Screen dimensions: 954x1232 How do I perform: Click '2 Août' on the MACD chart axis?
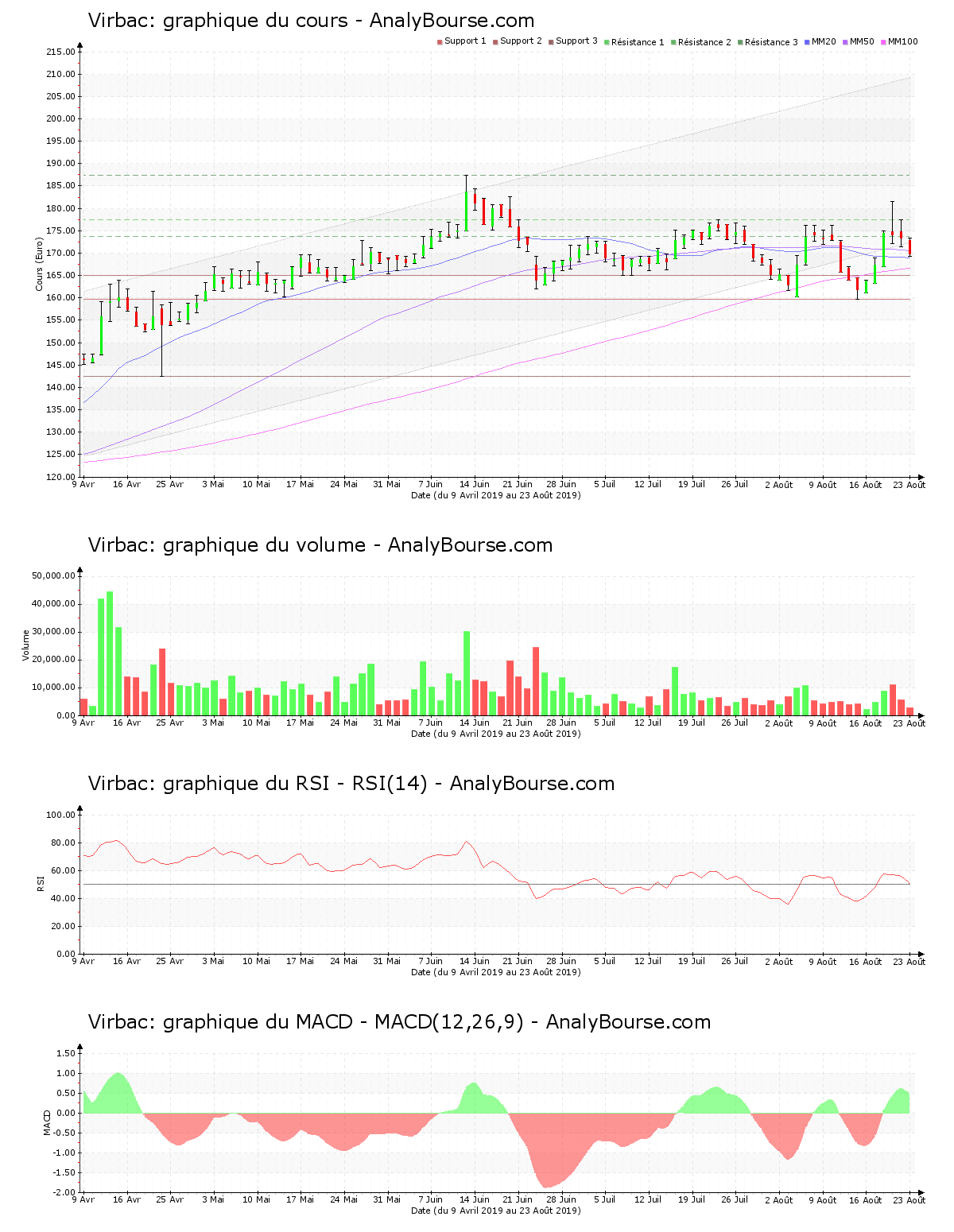pos(779,1200)
